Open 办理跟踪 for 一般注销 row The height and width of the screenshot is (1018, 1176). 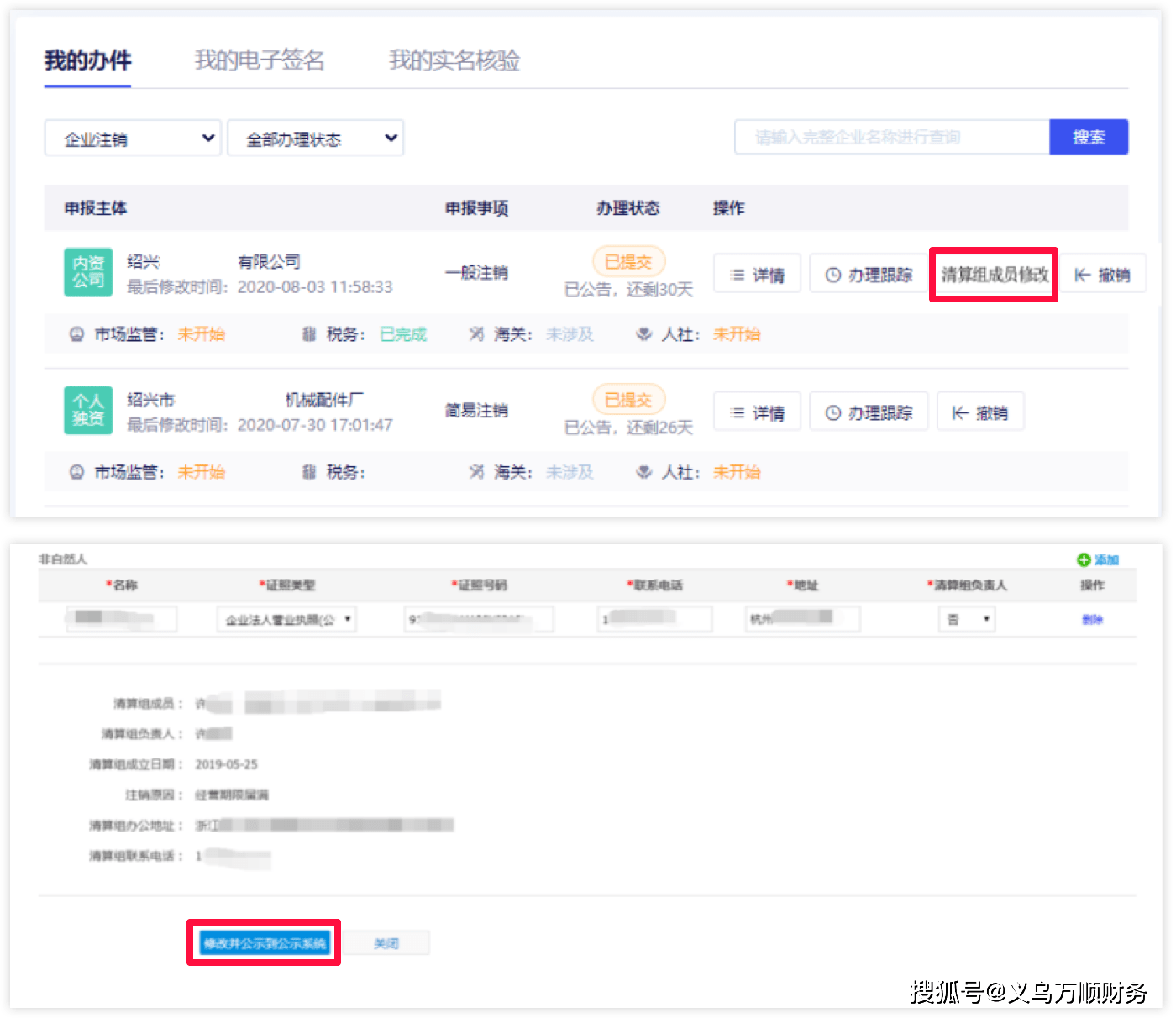coord(869,274)
